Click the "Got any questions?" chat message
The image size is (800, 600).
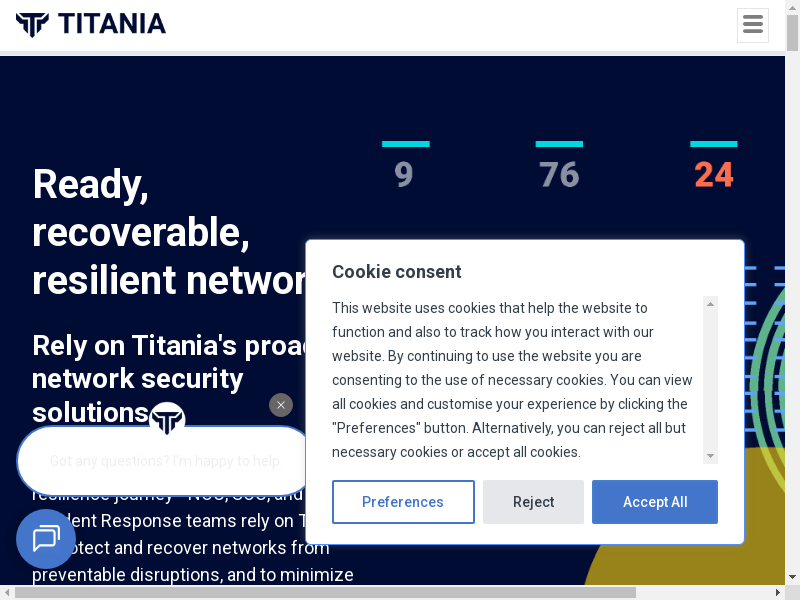pos(165,461)
